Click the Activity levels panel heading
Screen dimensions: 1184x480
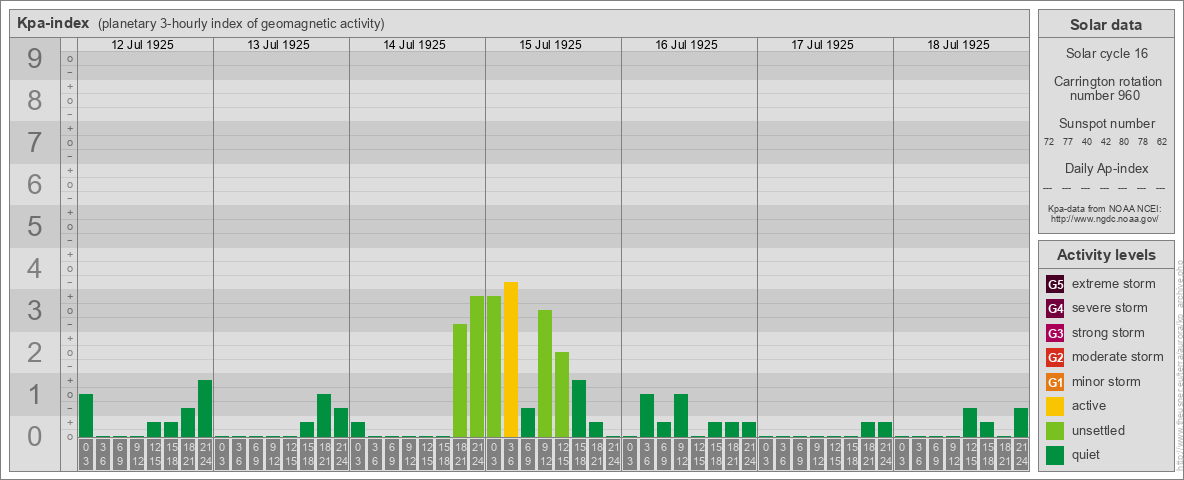pos(1106,255)
